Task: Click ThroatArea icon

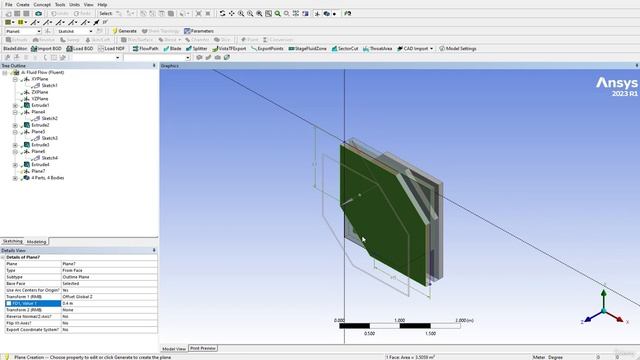Action: click(377, 49)
